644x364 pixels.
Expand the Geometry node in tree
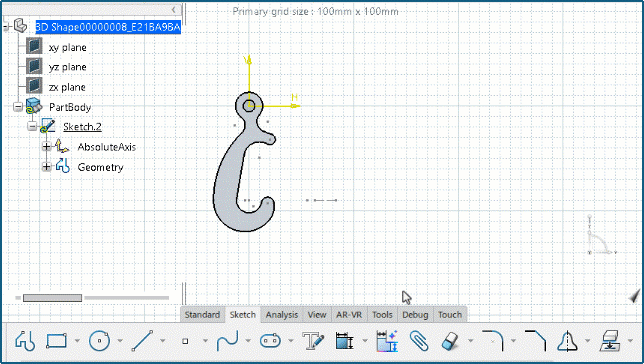[46, 166]
